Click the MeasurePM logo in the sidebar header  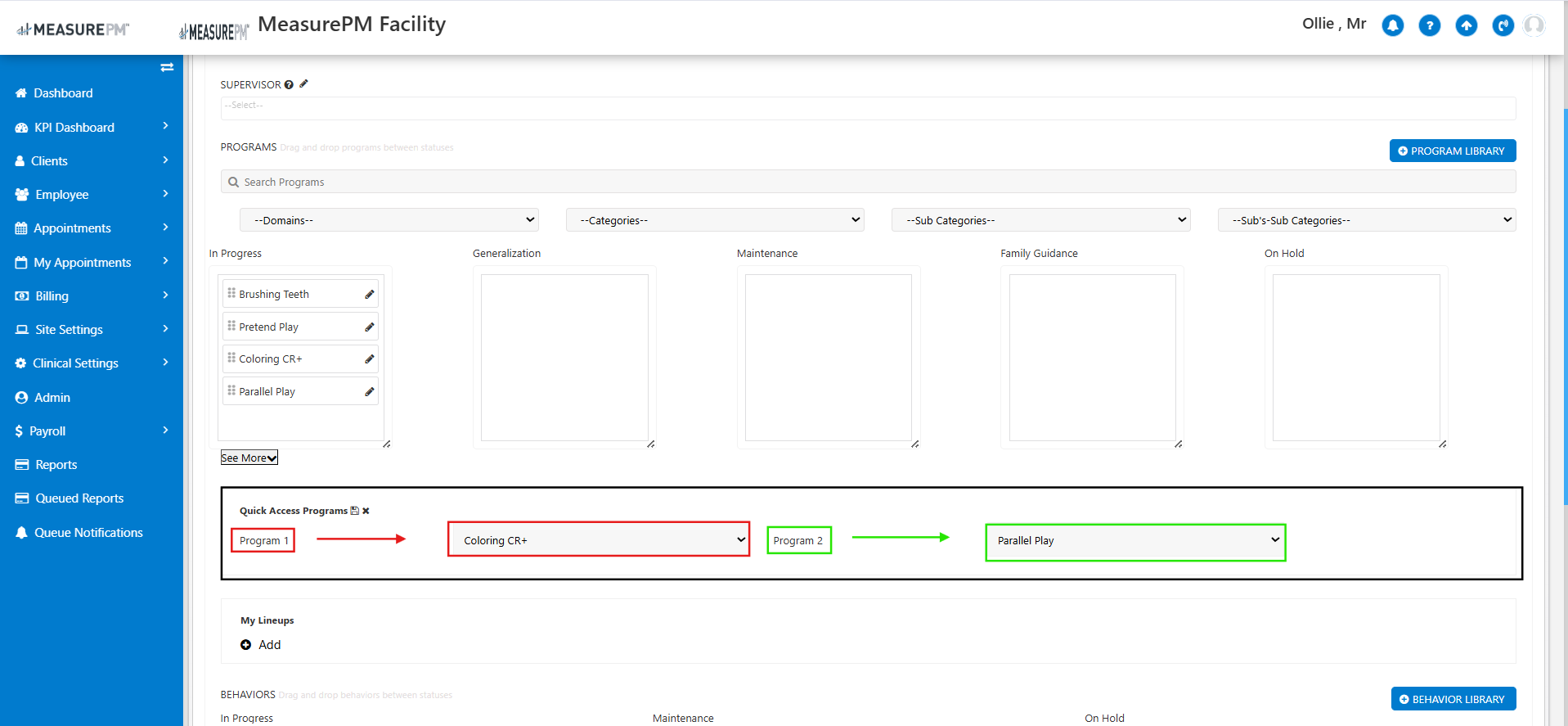pos(73,29)
